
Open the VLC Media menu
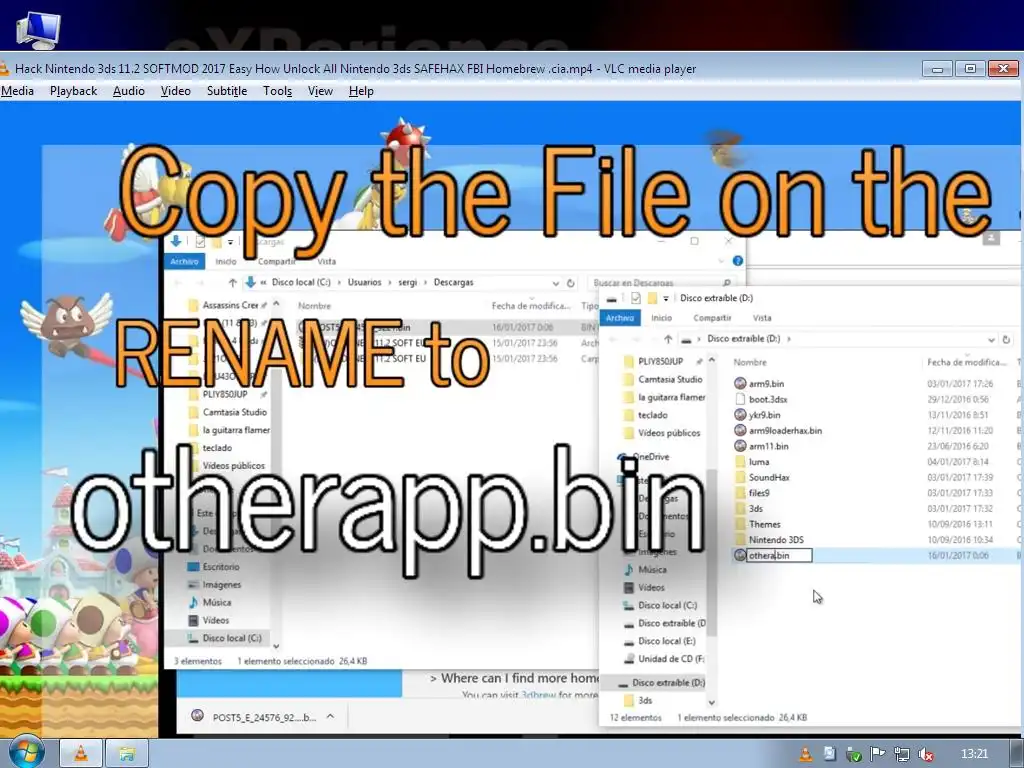point(17,91)
